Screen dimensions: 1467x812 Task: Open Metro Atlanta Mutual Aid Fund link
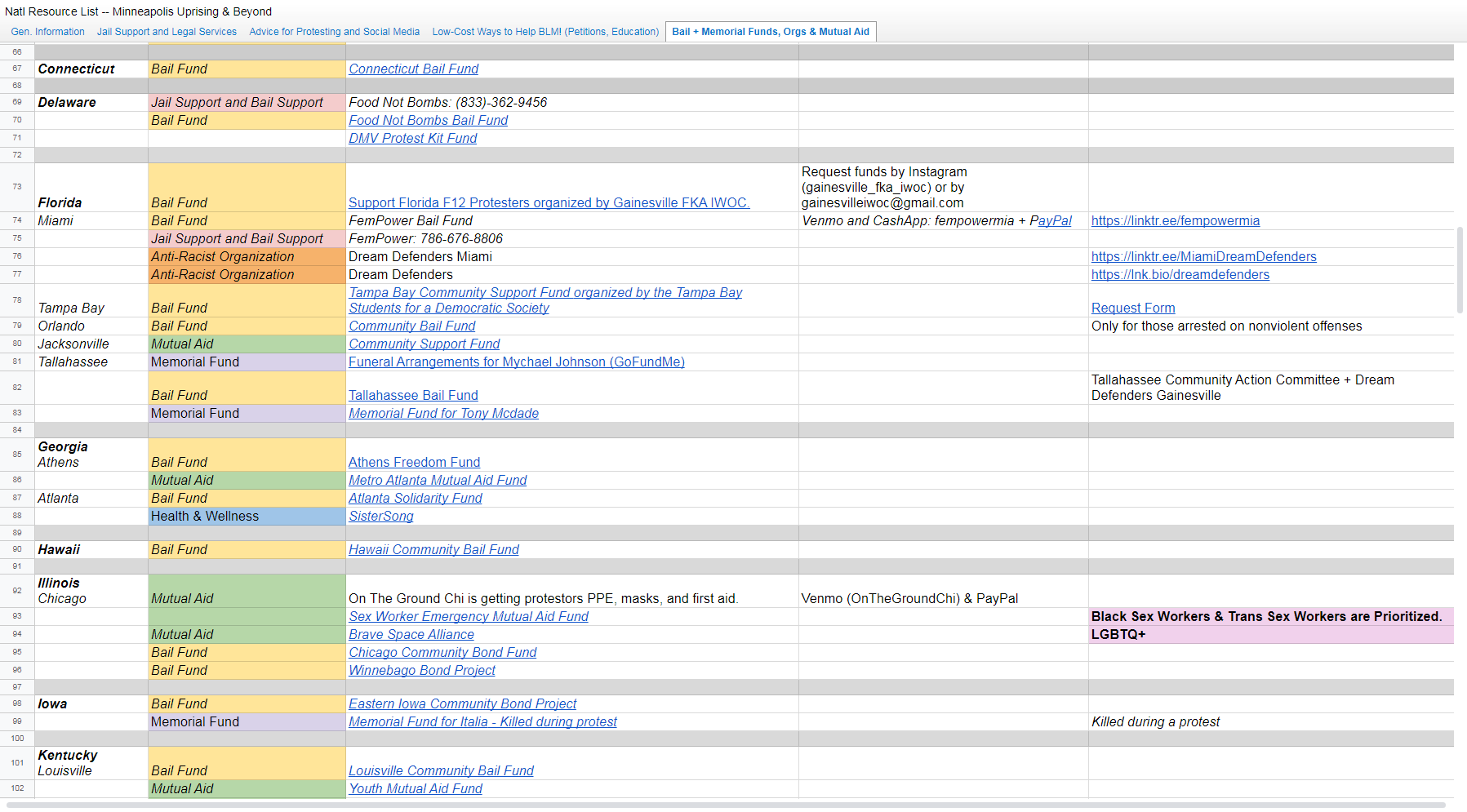point(438,481)
